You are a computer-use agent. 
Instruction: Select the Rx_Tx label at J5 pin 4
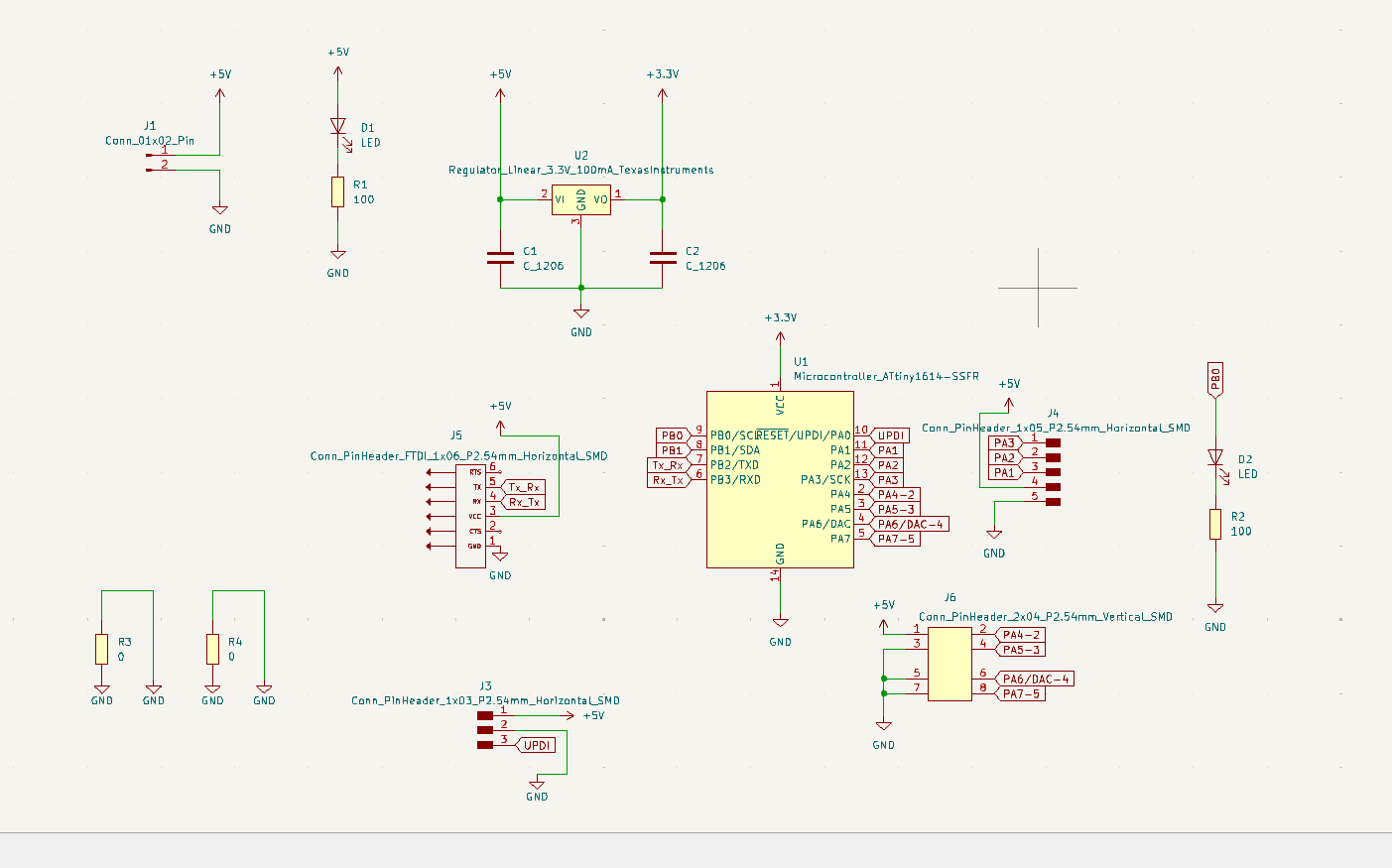tap(524, 502)
